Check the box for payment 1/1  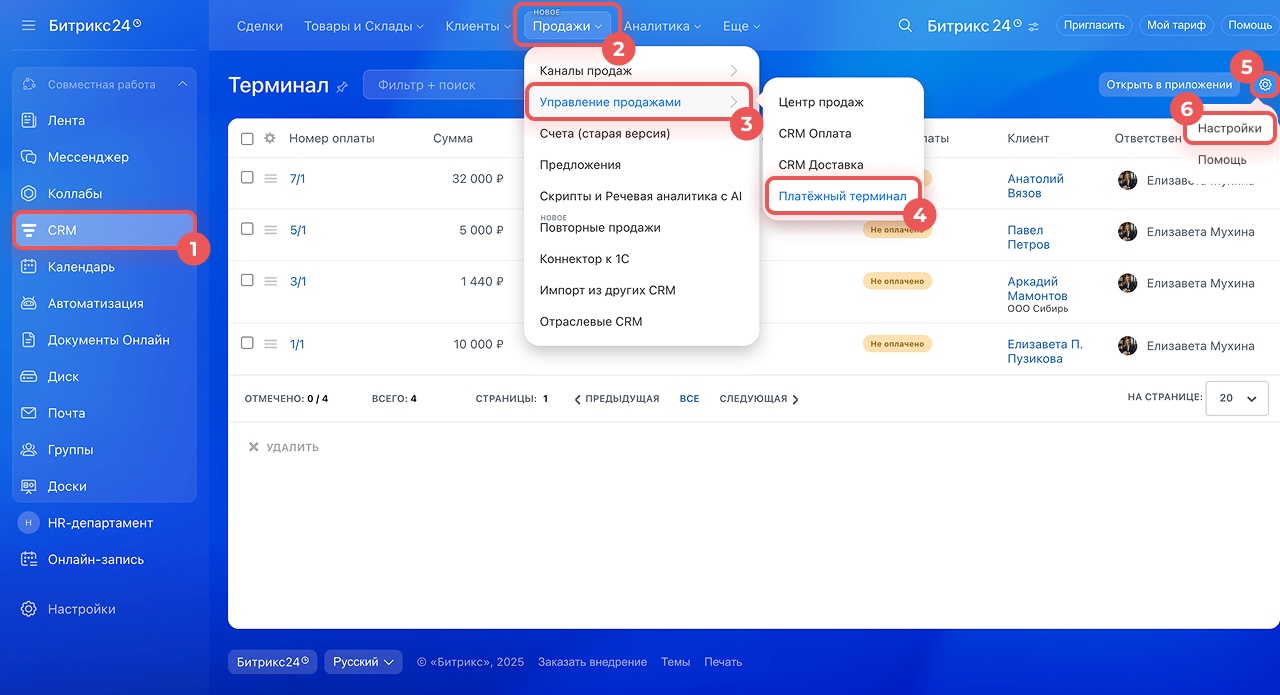click(247, 343)
